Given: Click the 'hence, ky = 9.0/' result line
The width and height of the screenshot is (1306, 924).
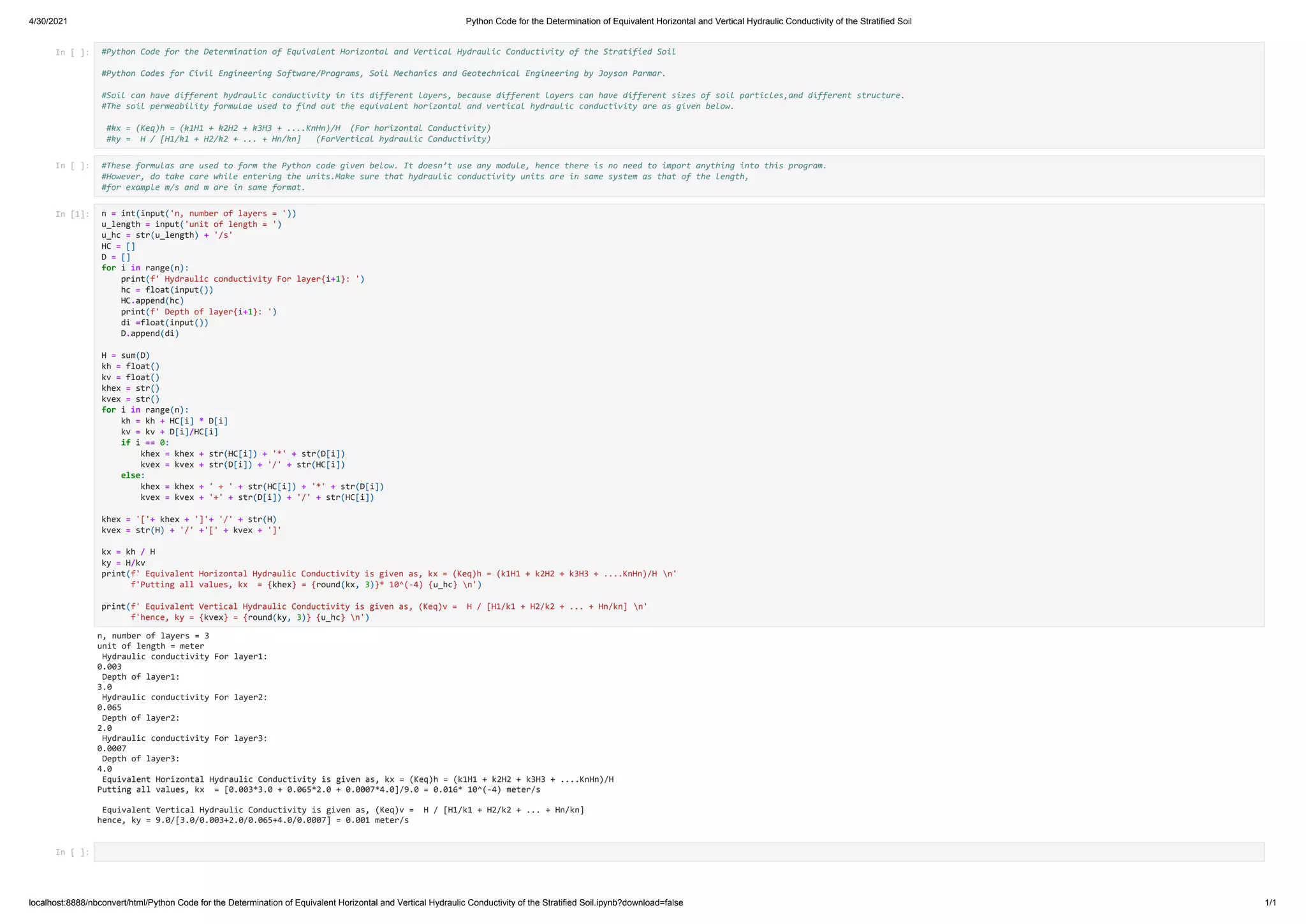Looking at the screenshot, I should [x=253, y=821].
